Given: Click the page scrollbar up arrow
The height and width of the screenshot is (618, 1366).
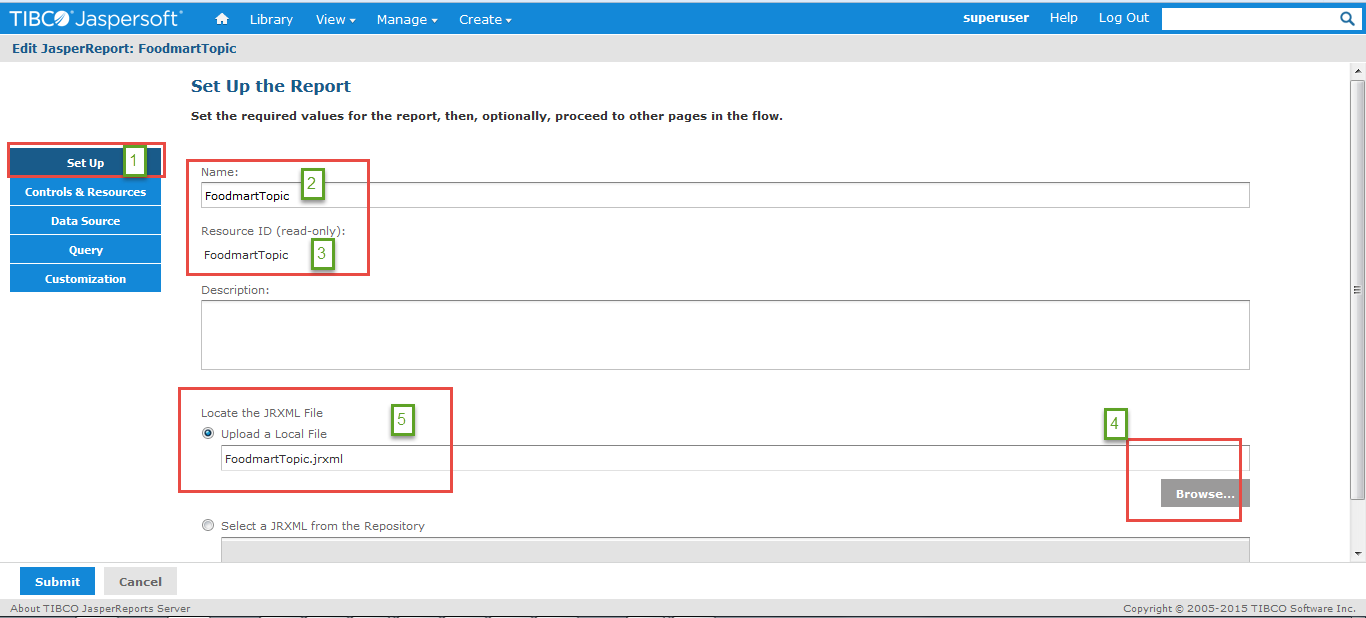Looking at the screenshot, I should coord(1358,72).
